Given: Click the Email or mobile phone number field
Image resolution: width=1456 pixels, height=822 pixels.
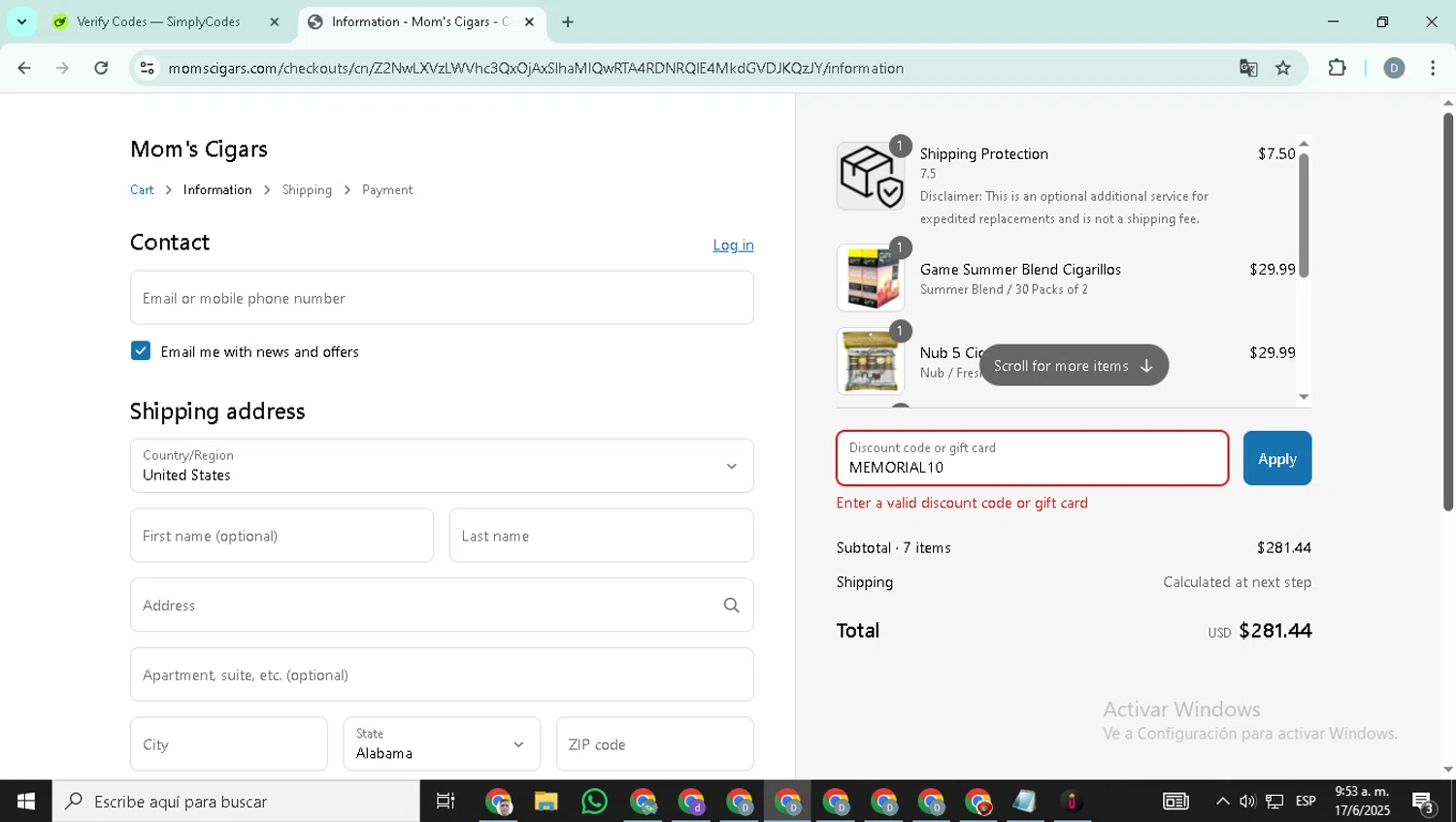Looking at the screenshot, I should coord(442,298).
